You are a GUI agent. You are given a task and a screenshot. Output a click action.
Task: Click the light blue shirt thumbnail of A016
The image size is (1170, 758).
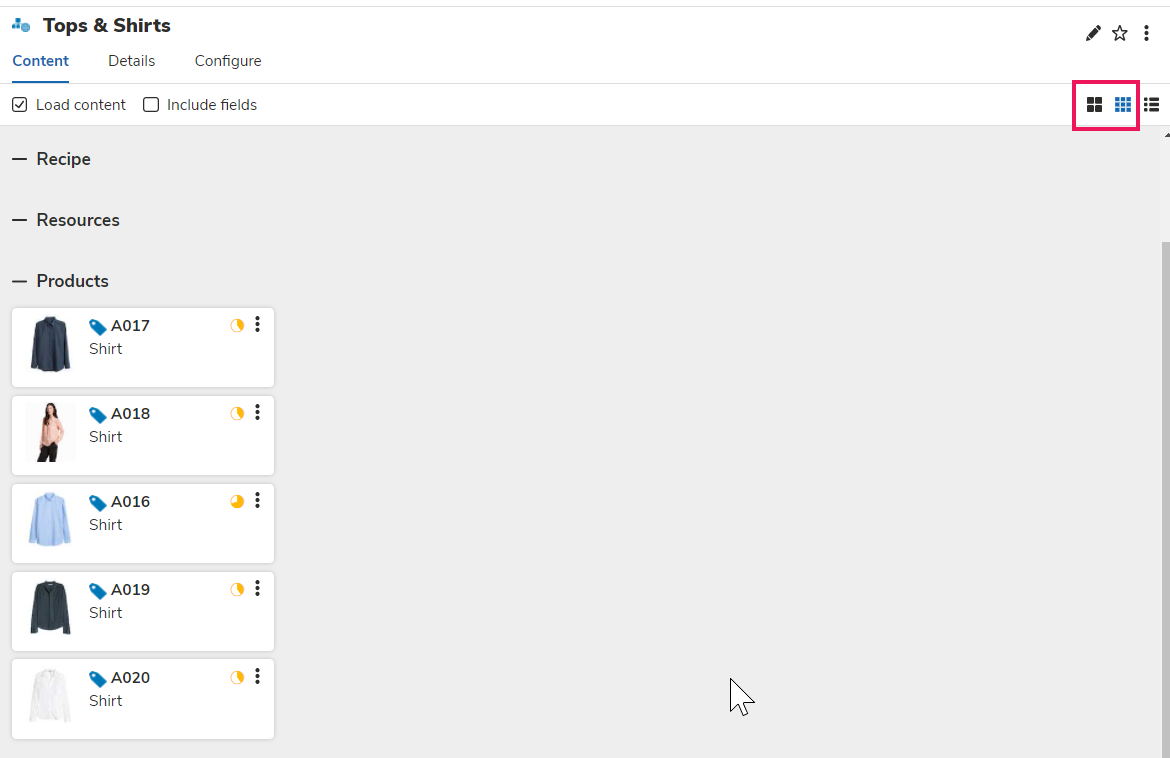tap(50, 519)
